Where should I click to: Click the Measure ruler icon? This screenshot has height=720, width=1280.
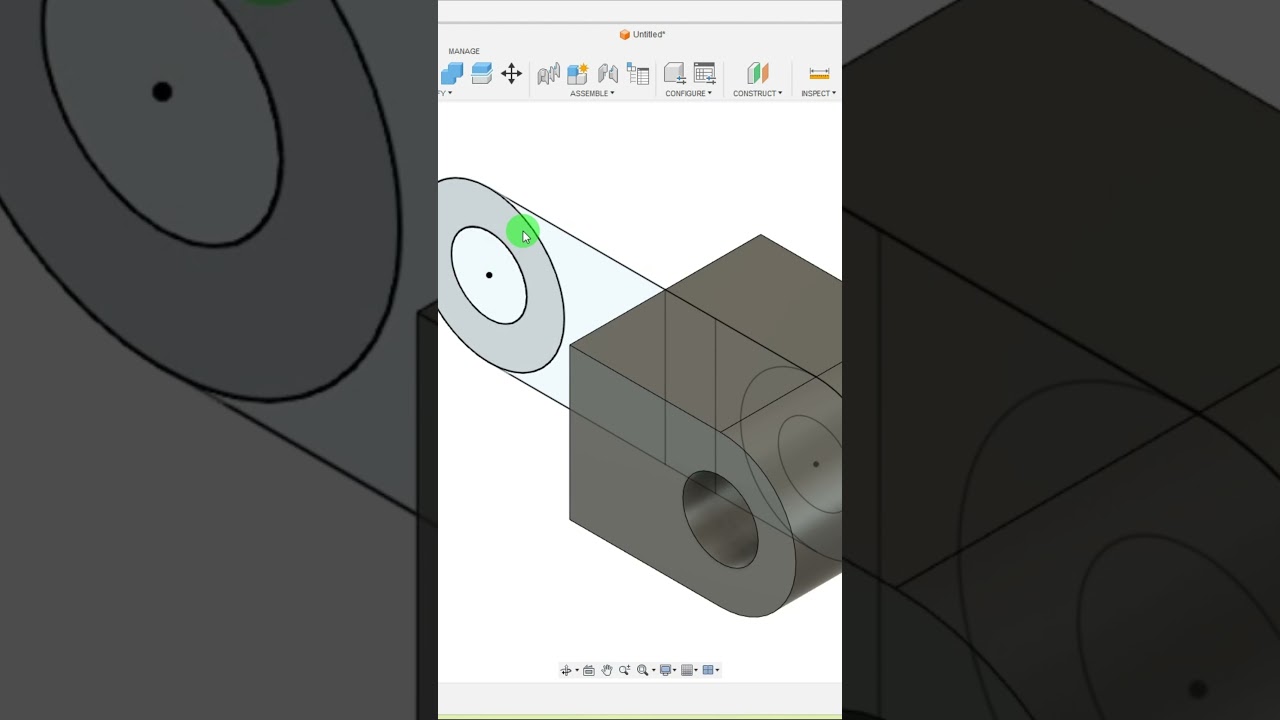pyautogui.click(x=819, y=74)
